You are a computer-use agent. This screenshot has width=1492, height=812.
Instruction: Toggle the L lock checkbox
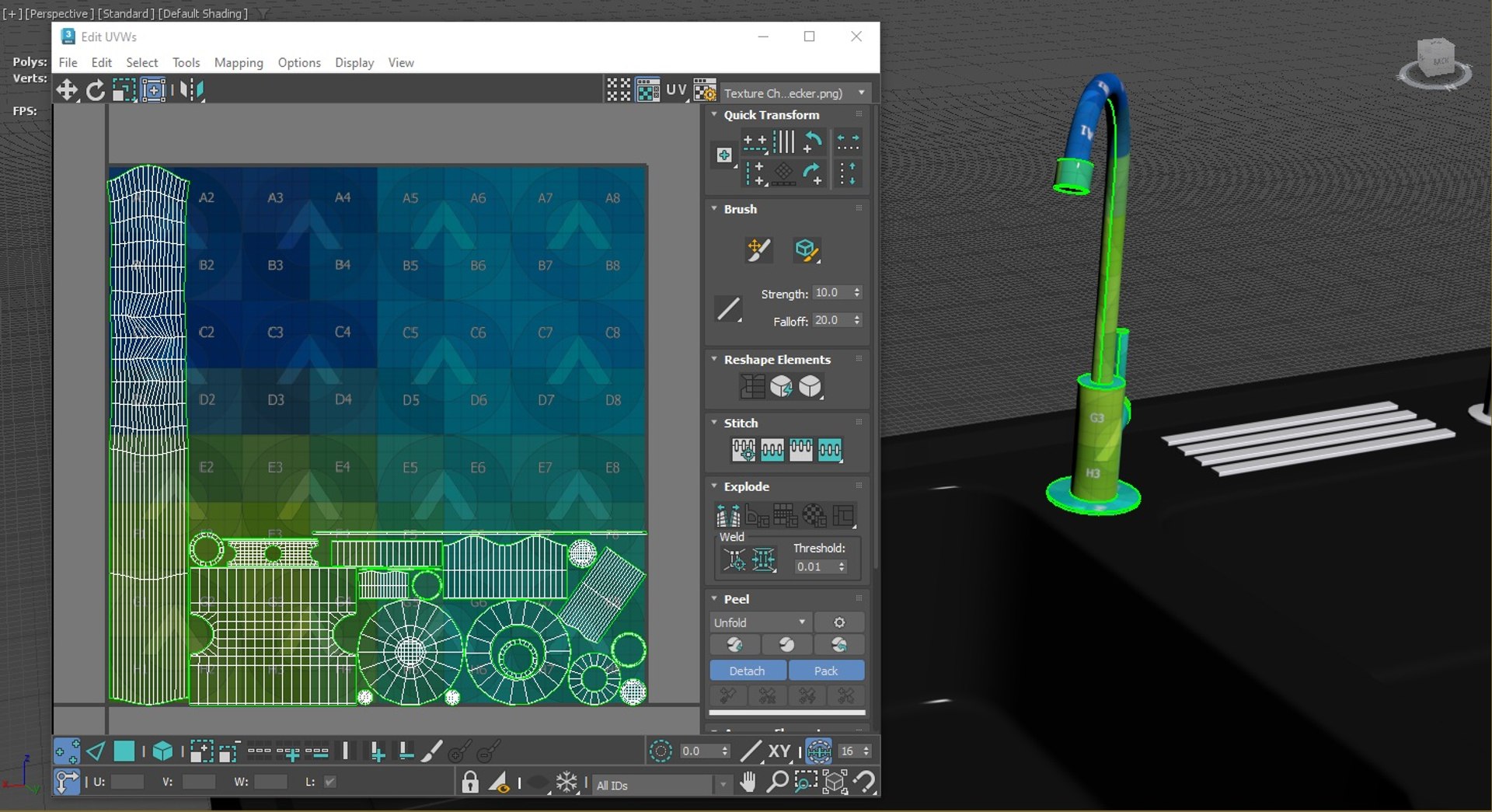(330, 782)
